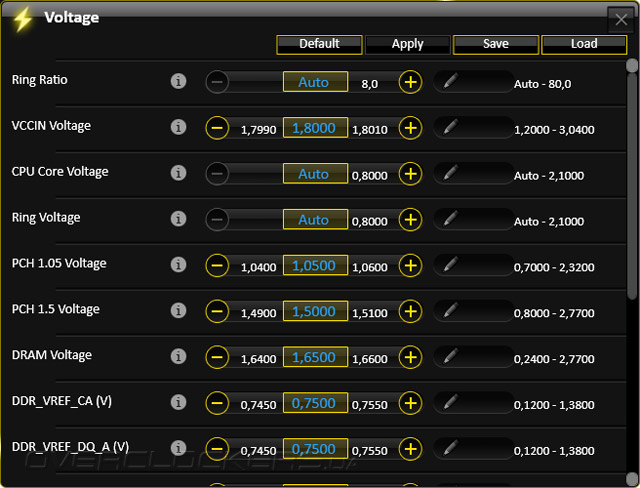The image size is (640, 488).
Task: Select DRAM Voltage 1,6500 value box
Action: [316, 357]
